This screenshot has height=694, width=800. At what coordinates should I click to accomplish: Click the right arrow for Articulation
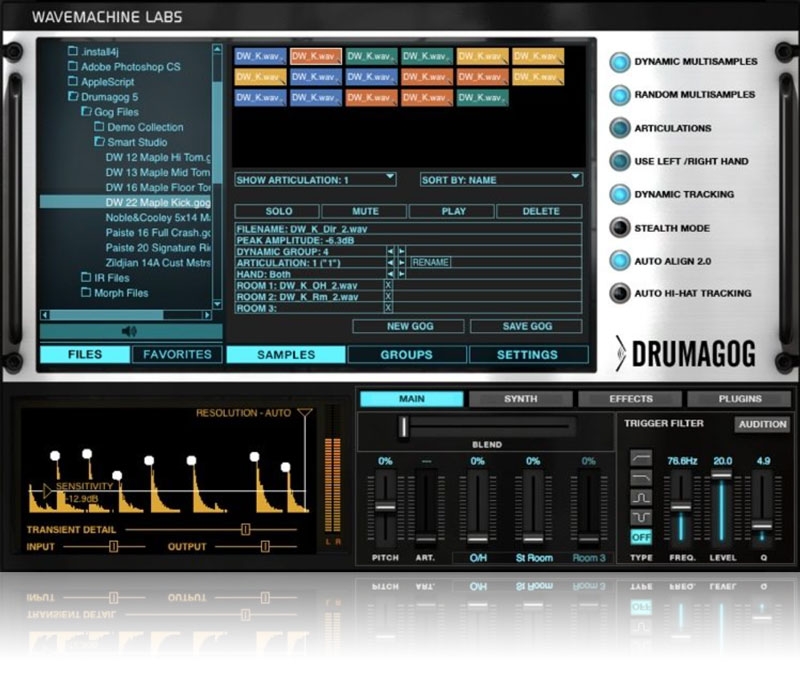tap(402, 262)
